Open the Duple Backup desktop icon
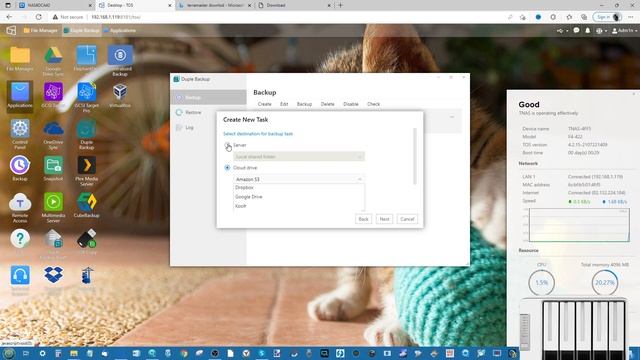The height and width of the screenshot is (360, 640). pyautogui.click(x=87, y=129)
